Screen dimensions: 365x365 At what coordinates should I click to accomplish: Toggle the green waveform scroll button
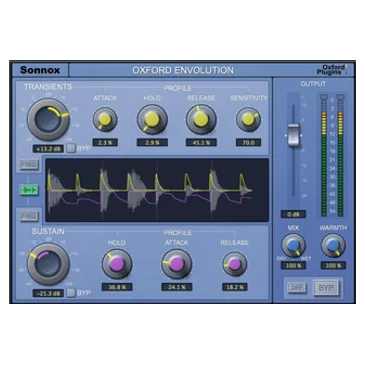coord(29,190)
